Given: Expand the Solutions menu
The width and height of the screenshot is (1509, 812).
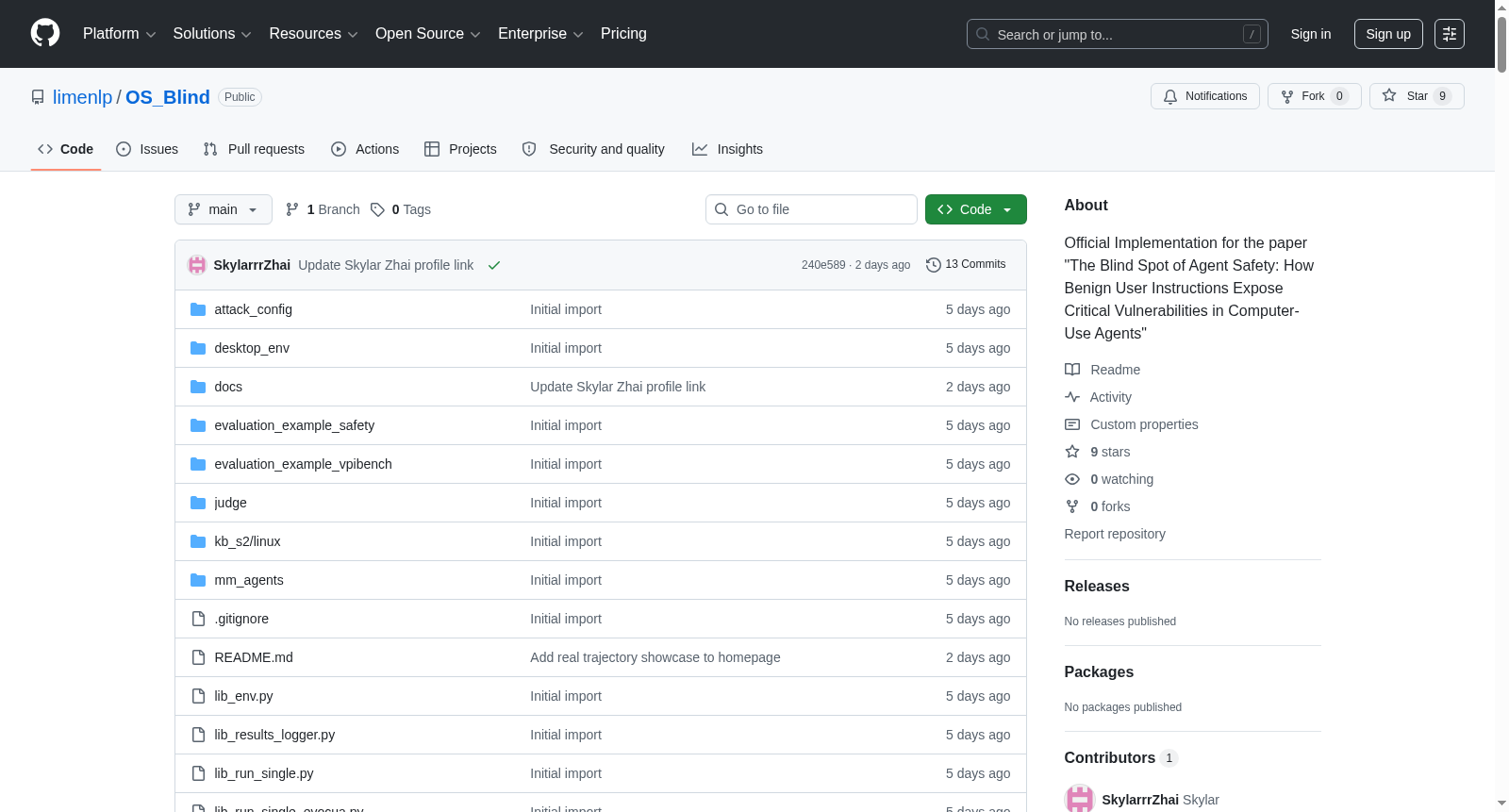Looking at the screenshot, I should [212, 34].
